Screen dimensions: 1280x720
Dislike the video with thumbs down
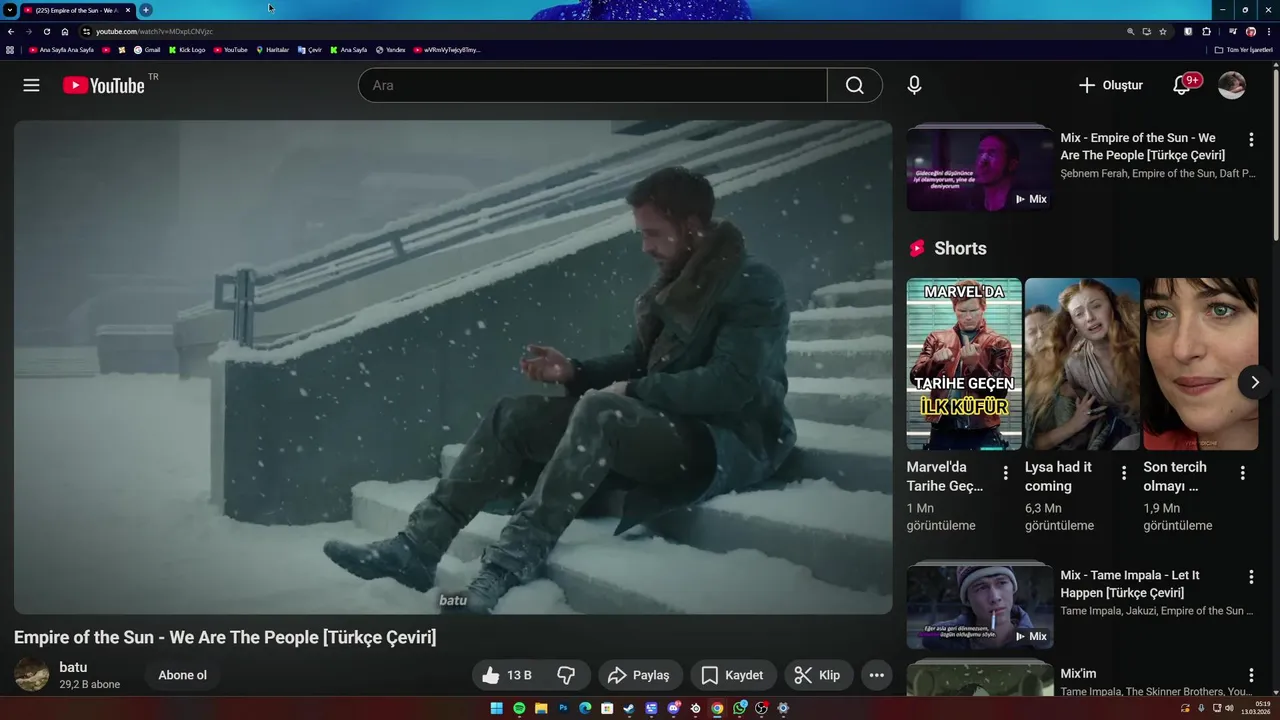coord(566,675)
